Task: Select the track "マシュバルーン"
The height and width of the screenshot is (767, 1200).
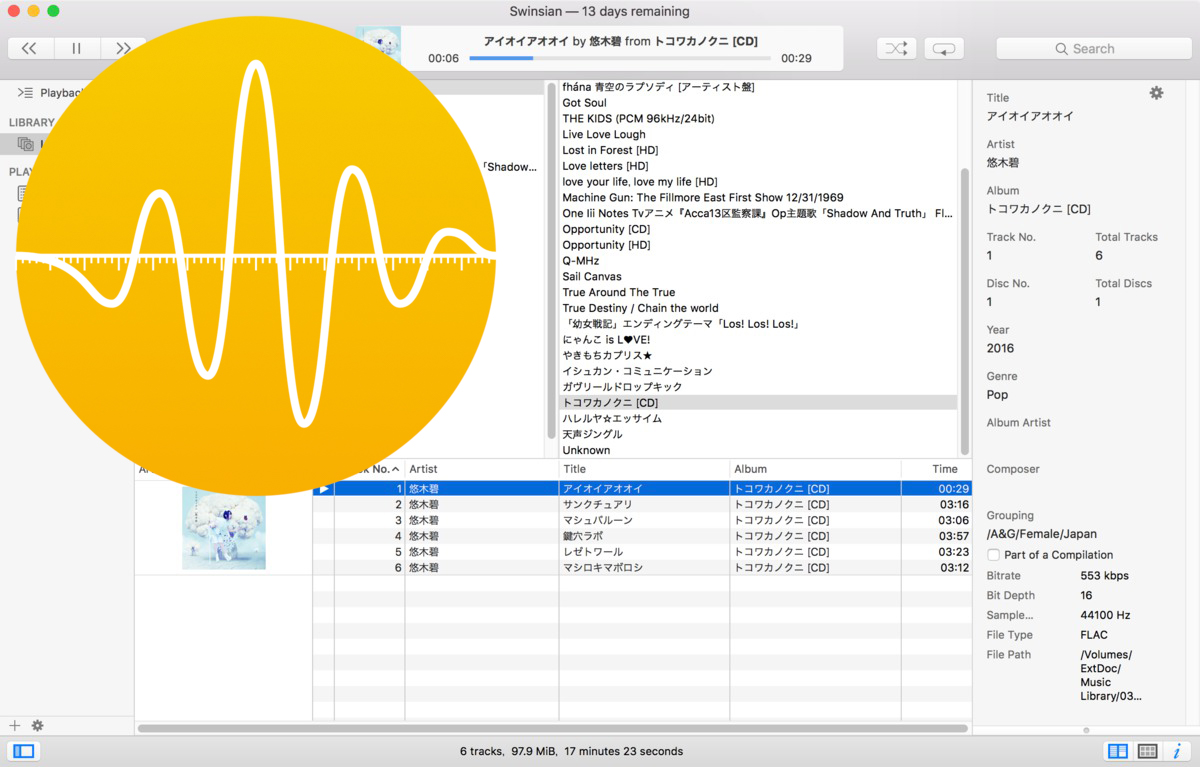Action: coord(598,521)
